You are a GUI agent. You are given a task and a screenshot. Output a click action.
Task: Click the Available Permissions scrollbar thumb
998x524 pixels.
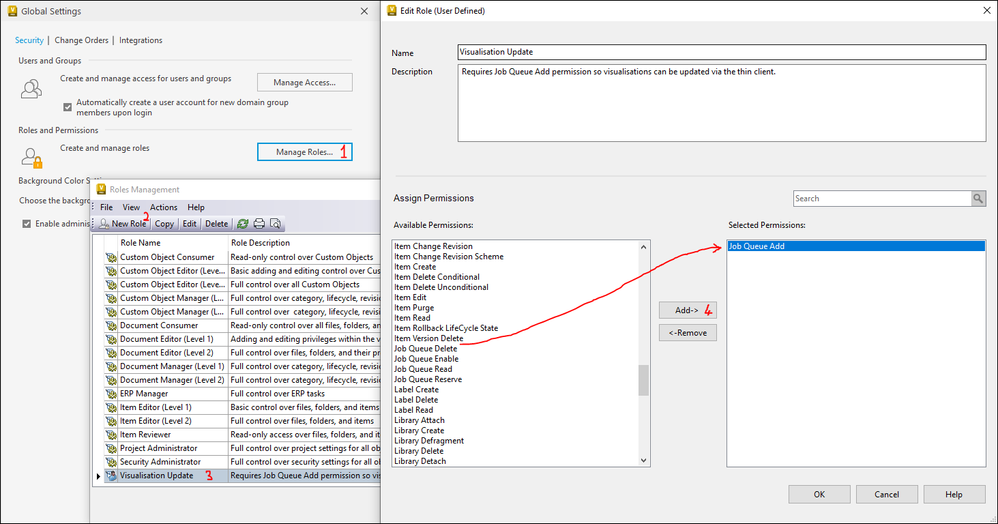coord(643,380)
